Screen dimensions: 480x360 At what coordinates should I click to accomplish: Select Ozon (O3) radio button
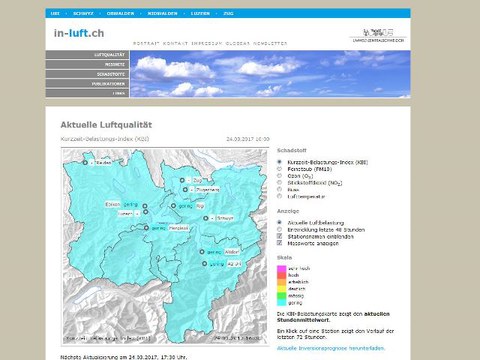coord(280,176)
